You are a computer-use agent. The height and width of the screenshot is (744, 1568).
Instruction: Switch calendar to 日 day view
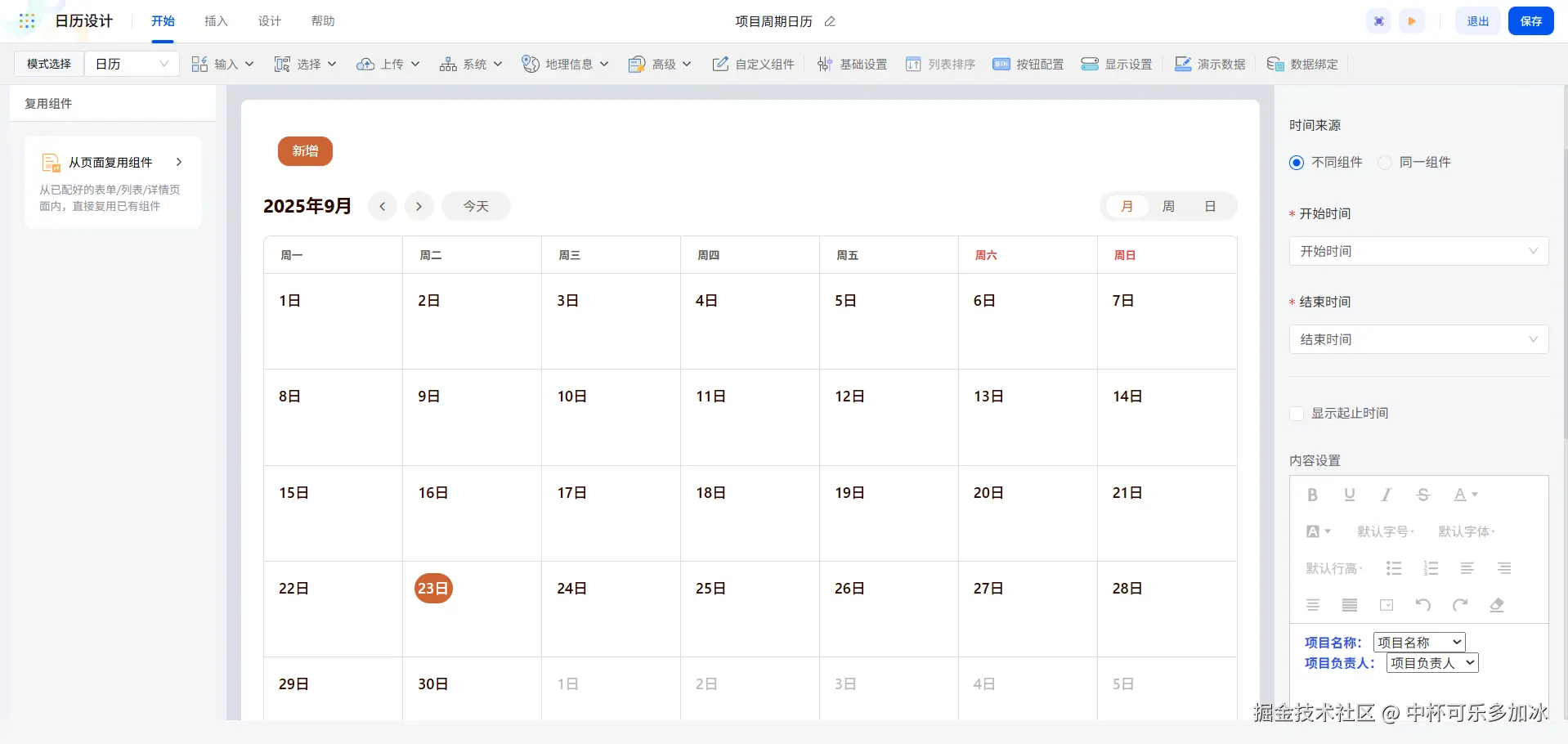[1210, 207]
